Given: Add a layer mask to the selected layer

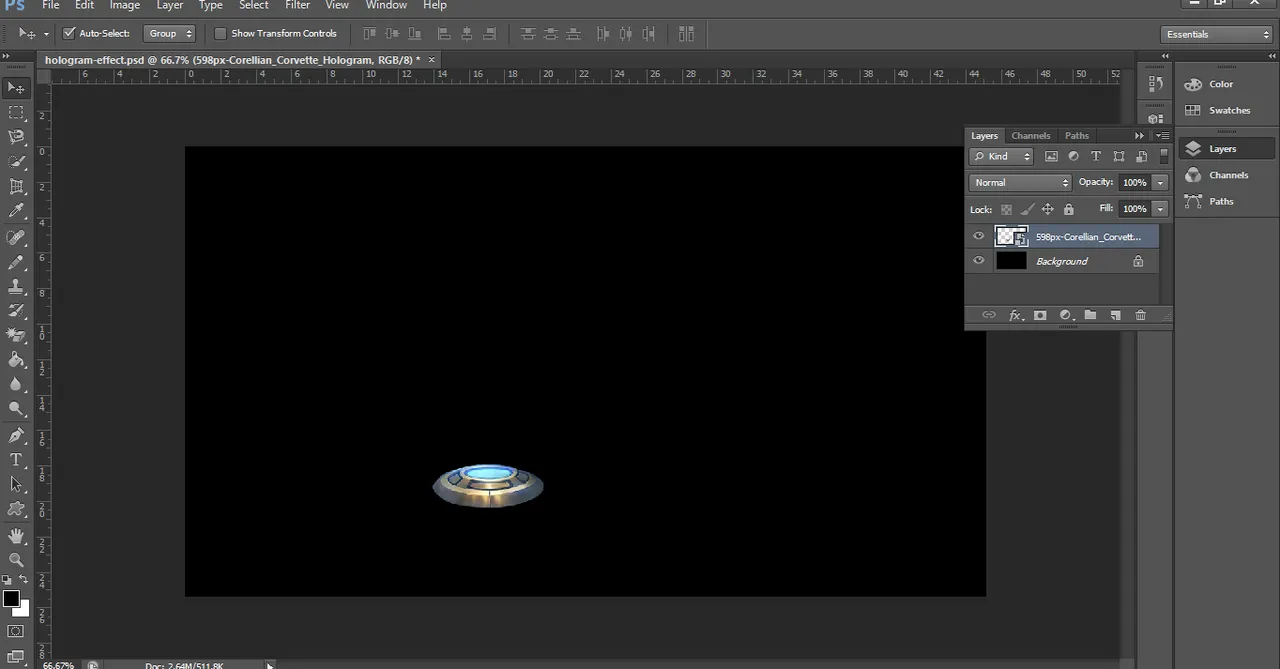Looking at the screenshot, I should point(1040,315).
